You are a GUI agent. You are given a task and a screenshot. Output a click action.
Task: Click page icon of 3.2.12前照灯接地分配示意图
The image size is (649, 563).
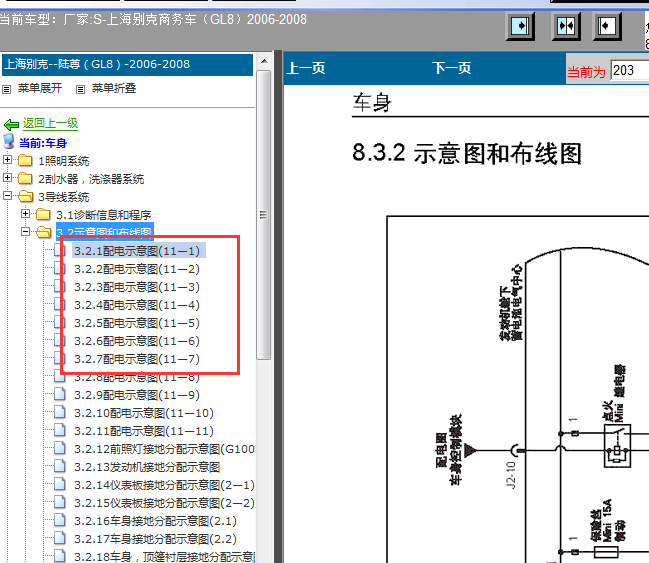[60, 448]
